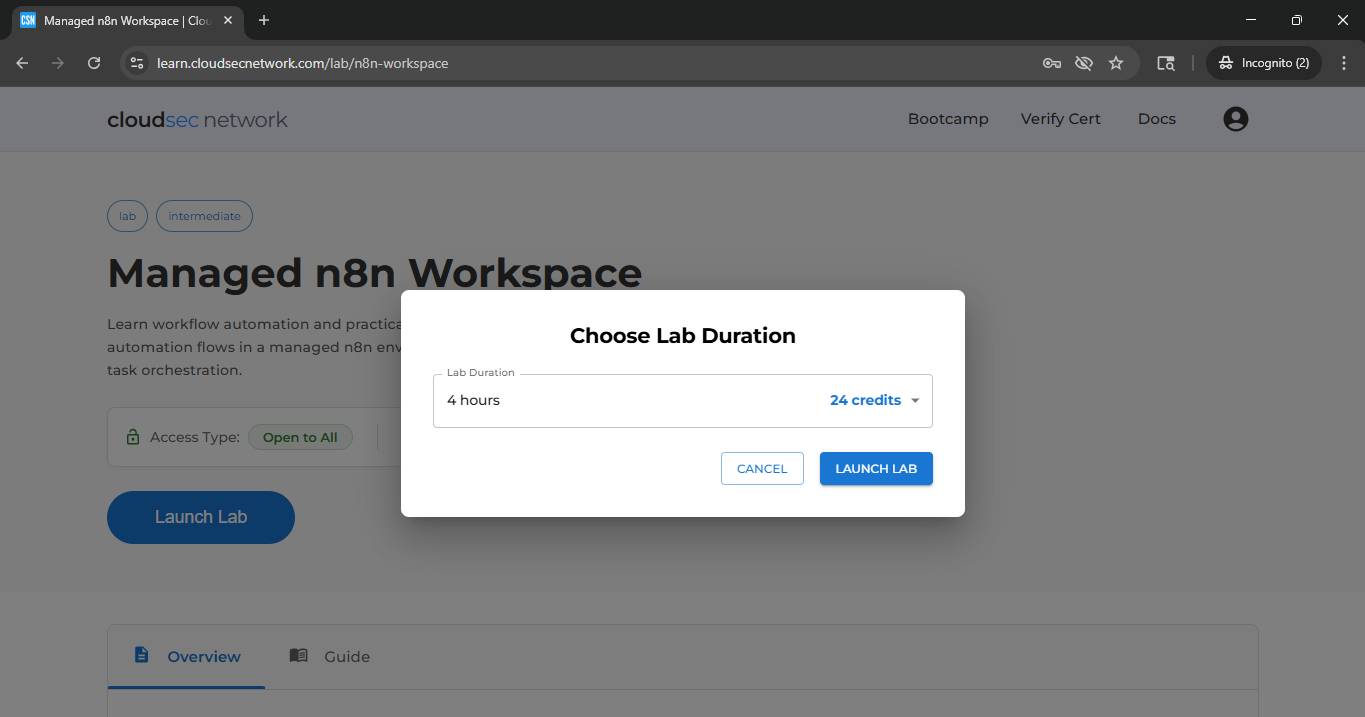1365x717 pixels.
Task: Click the Overview document icon
Action: tap(142, 655)
